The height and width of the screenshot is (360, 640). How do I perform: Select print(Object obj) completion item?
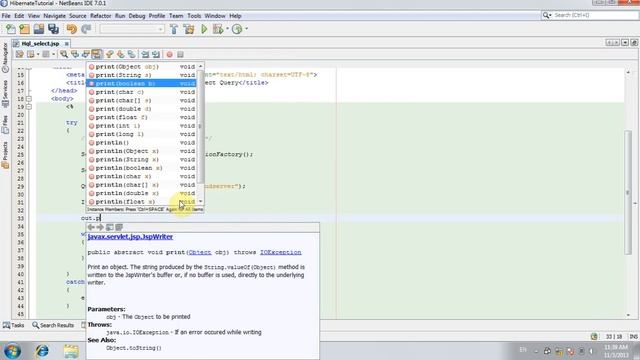(x=141, y=67)
